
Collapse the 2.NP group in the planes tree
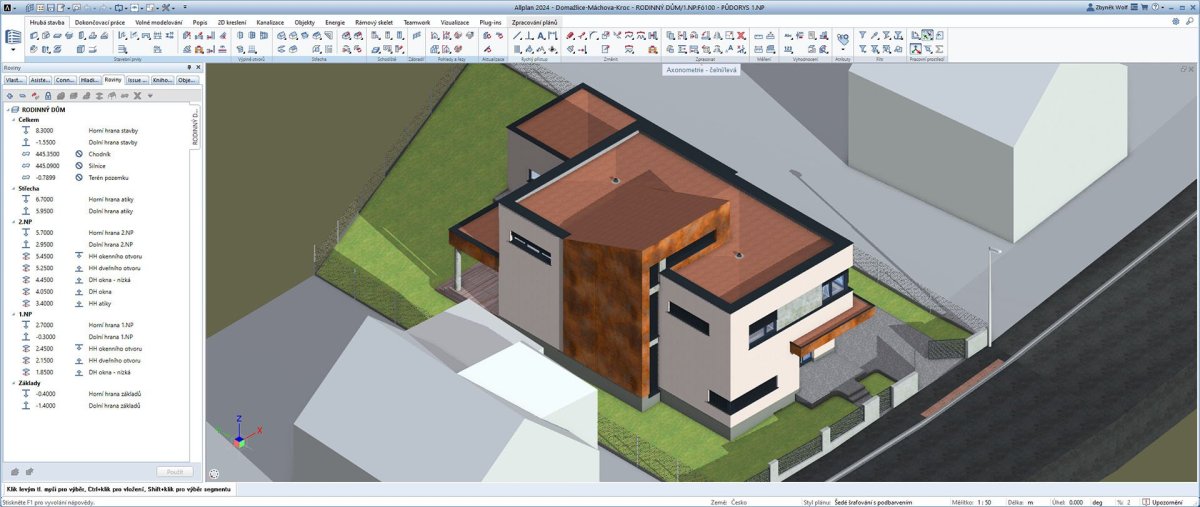[x=11, y=222]
